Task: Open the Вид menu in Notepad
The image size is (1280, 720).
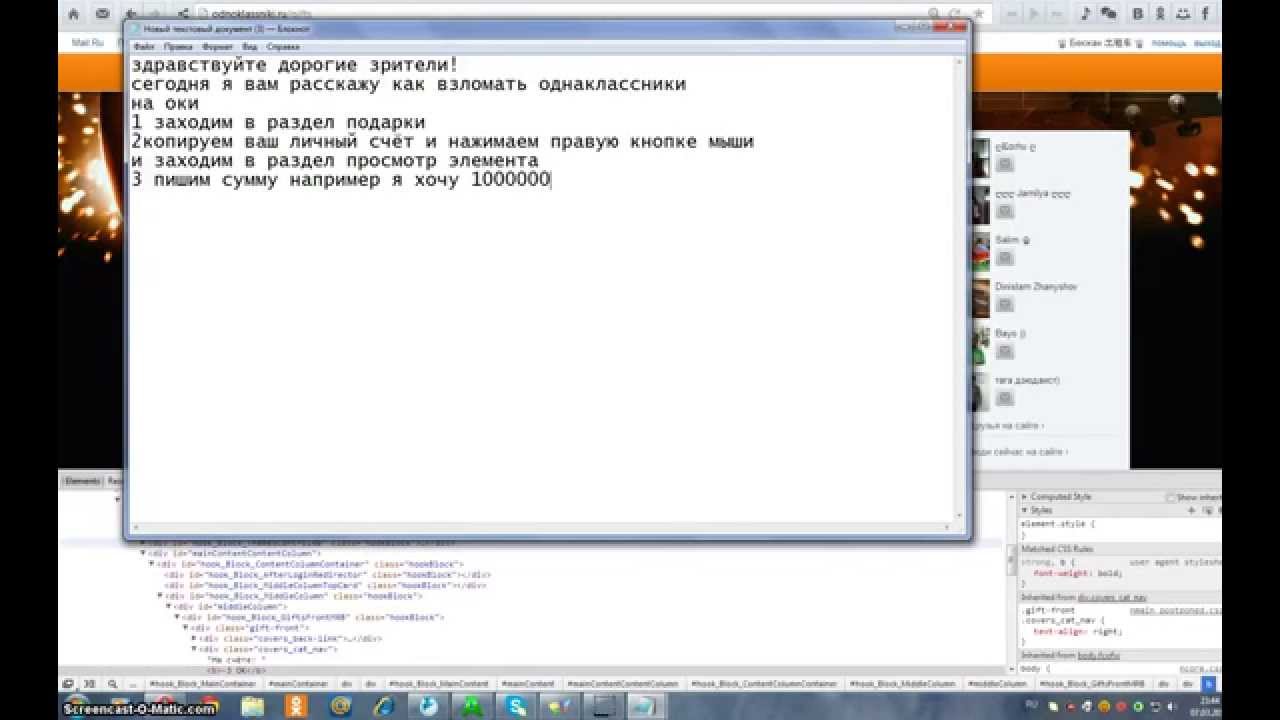Action: pyautogui.click(x=249, y=46)
